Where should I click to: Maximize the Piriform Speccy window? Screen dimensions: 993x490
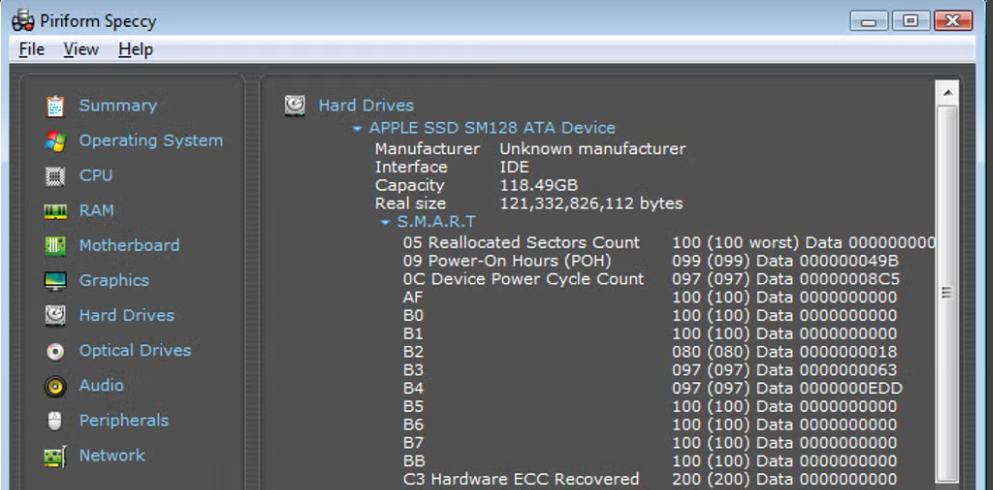point(911,21)
